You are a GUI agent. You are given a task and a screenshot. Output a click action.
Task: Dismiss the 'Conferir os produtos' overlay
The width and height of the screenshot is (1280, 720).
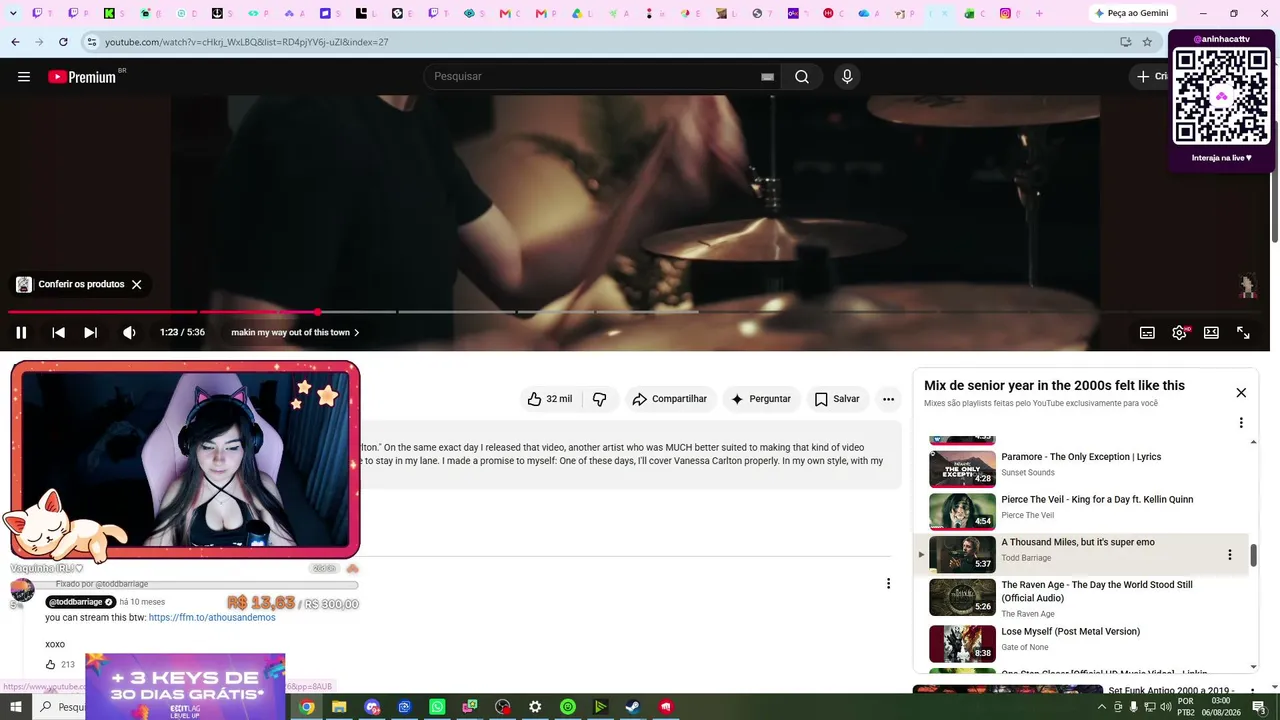click(x=137, y=284)
